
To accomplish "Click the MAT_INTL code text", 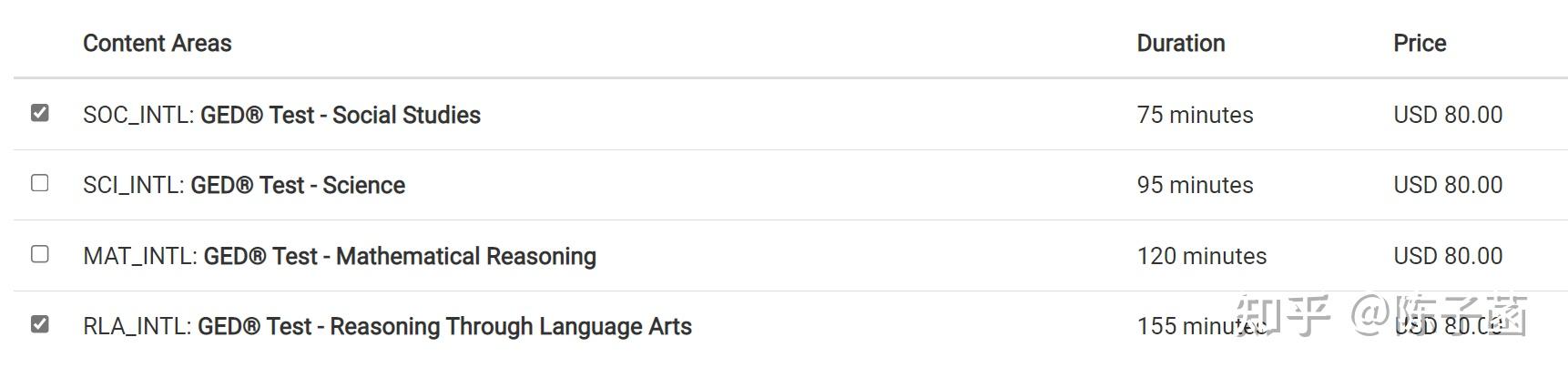I will 139,256.
